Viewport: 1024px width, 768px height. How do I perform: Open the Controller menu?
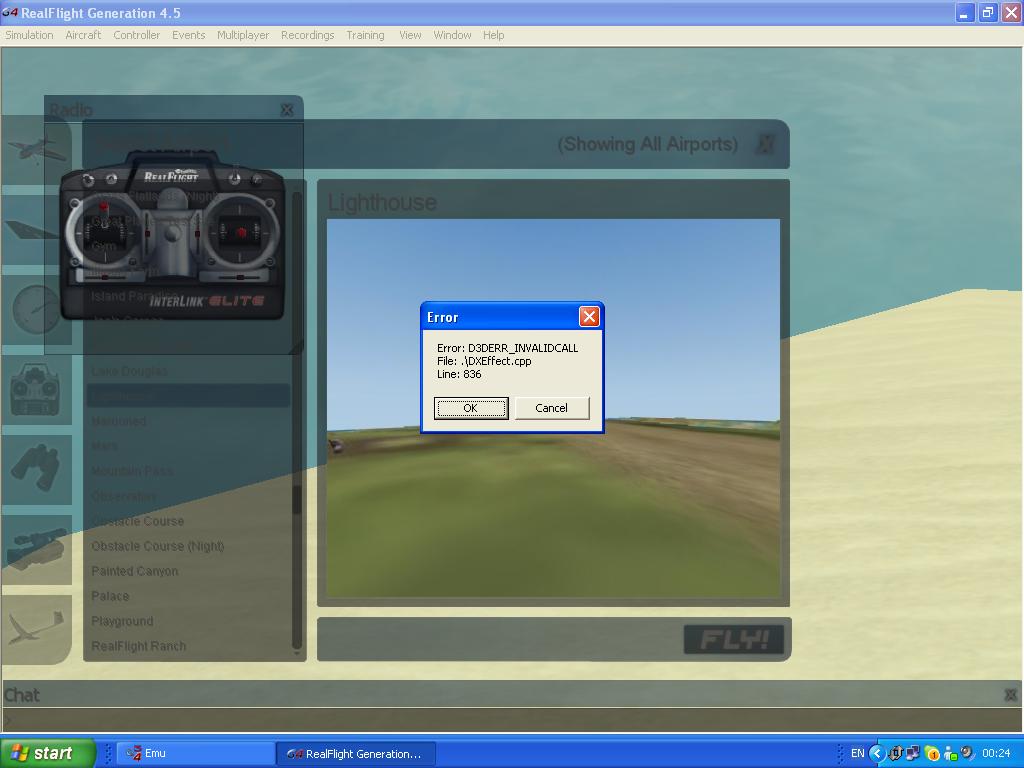tap(136, 35)
